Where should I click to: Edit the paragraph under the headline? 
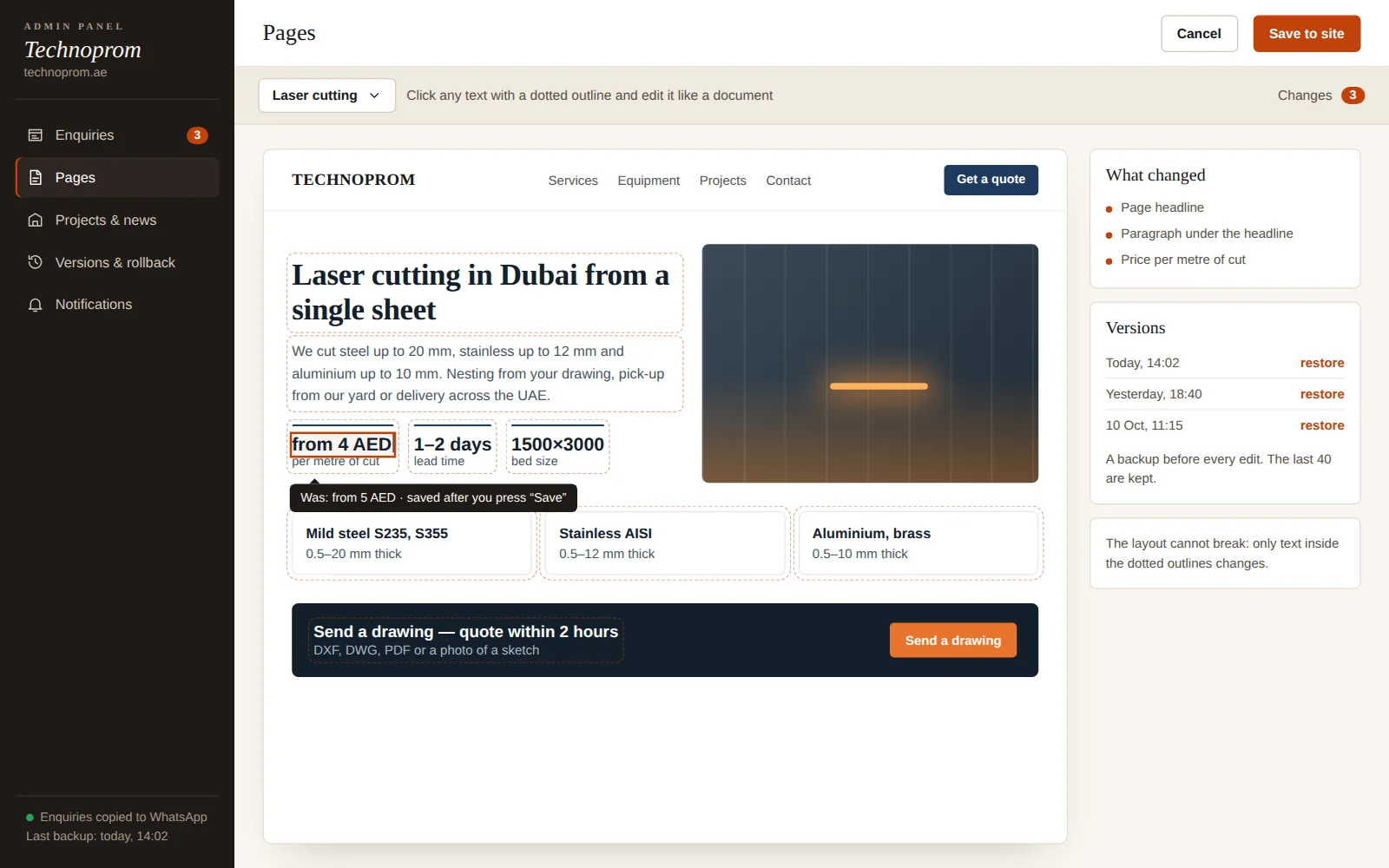pyautogui.click(x=484, y=374)
